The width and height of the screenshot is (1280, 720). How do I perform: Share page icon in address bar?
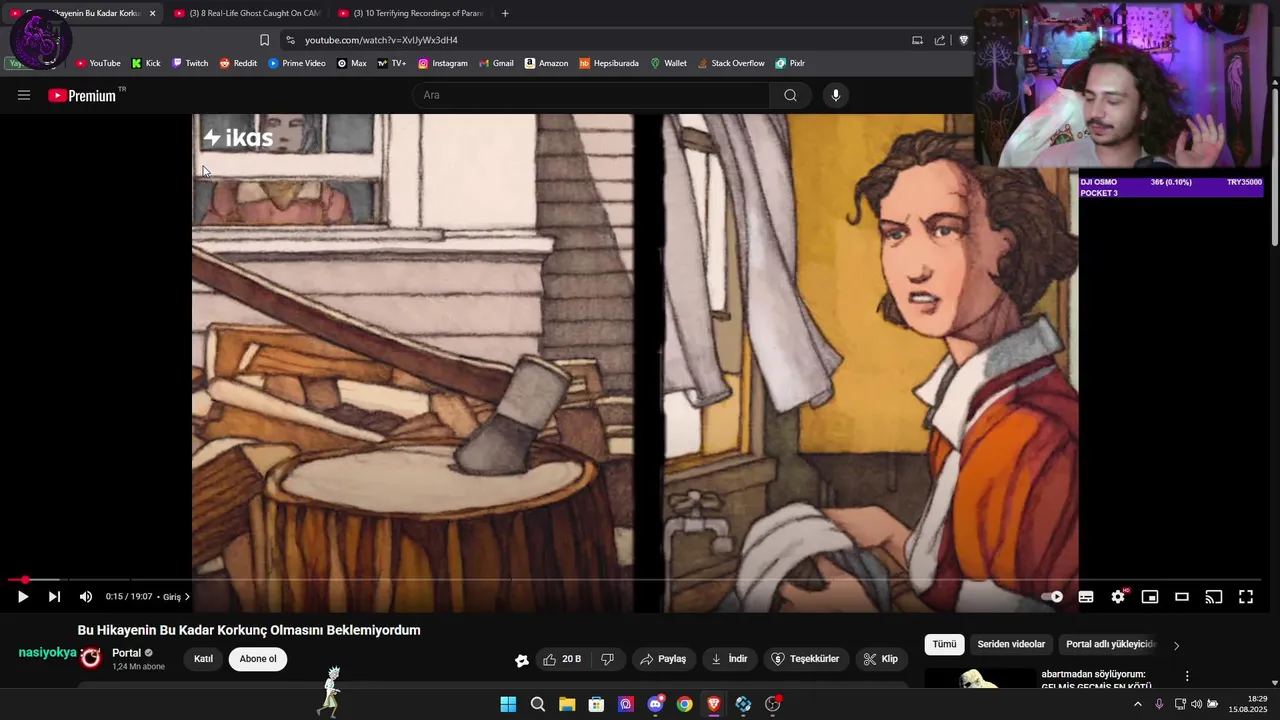(940, 40)
